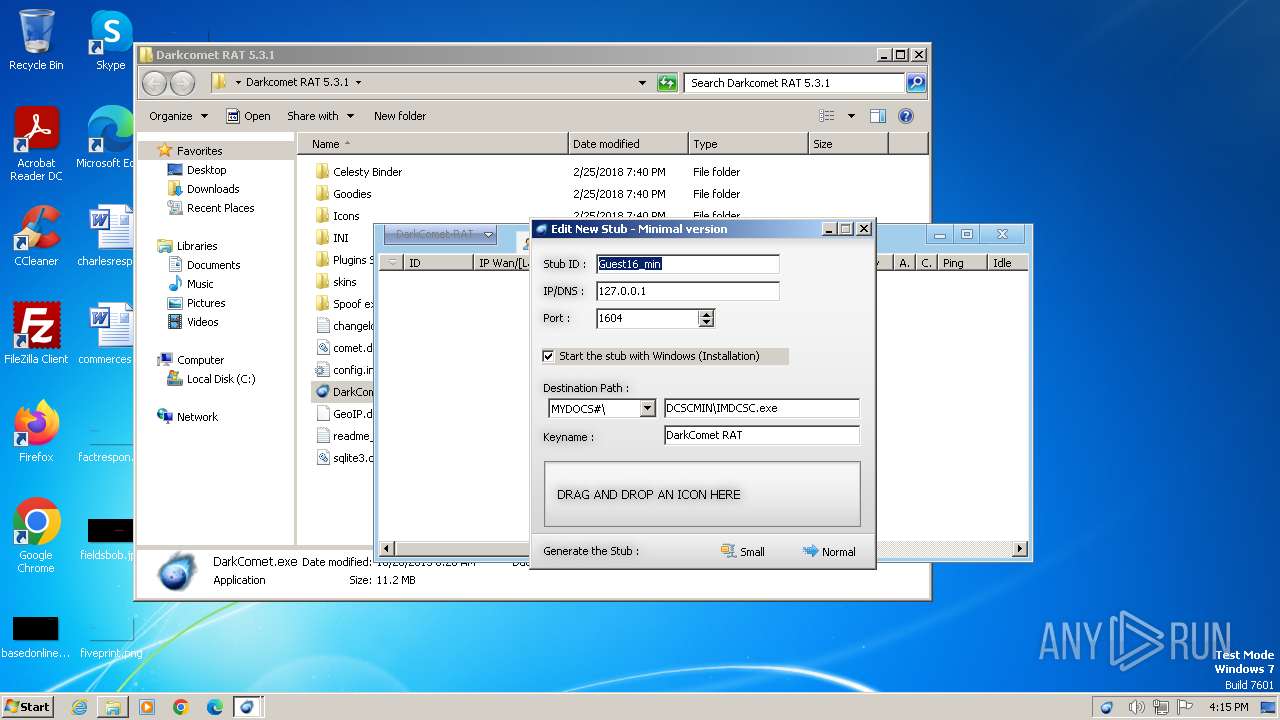Click the Ping column header in DarkComet
This screenshot has height=720, width=1280.
962,263
